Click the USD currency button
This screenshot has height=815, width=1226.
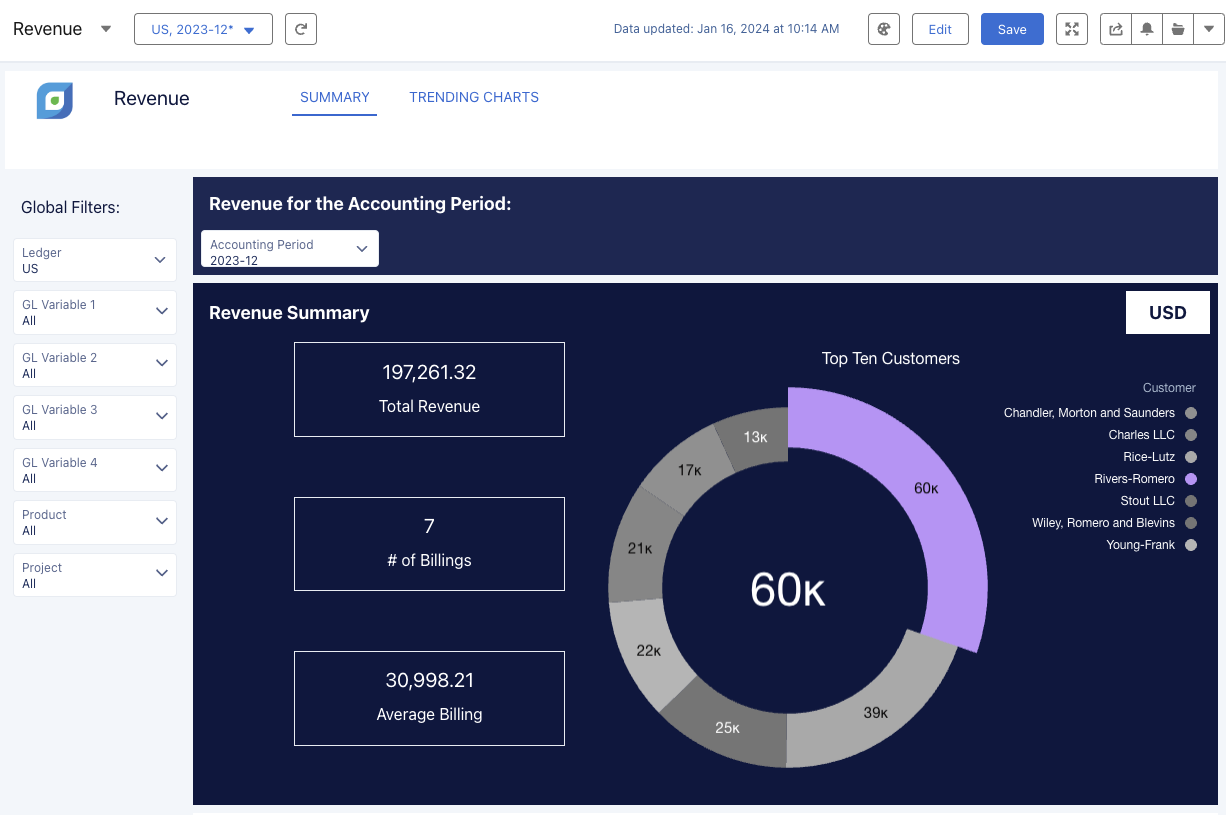pyautogui.click(x=1168, y=312)
